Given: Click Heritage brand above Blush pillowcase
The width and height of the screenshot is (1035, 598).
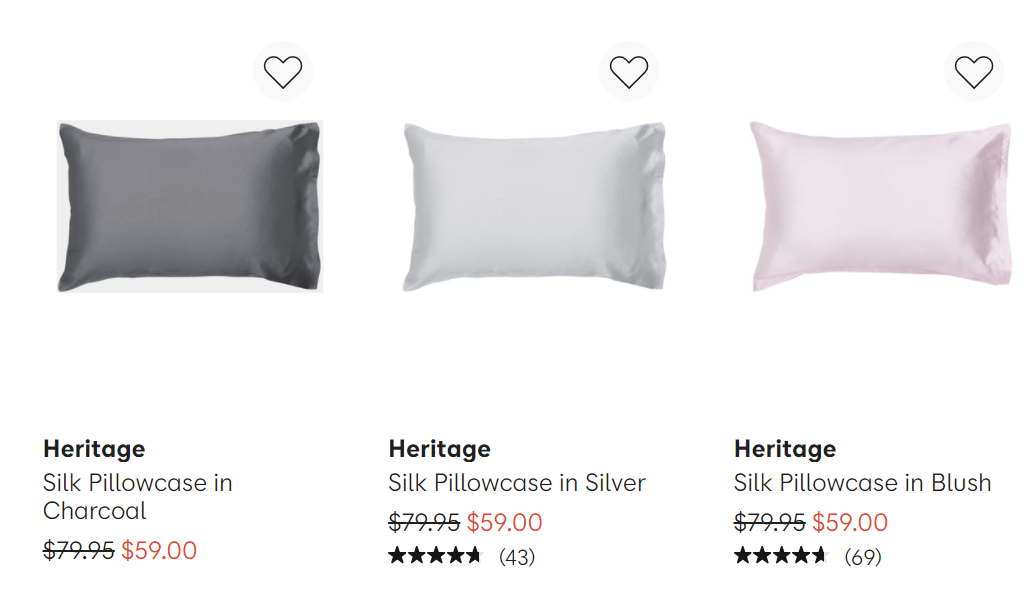Looking at the screenshot, I should (x=785, y=449).
